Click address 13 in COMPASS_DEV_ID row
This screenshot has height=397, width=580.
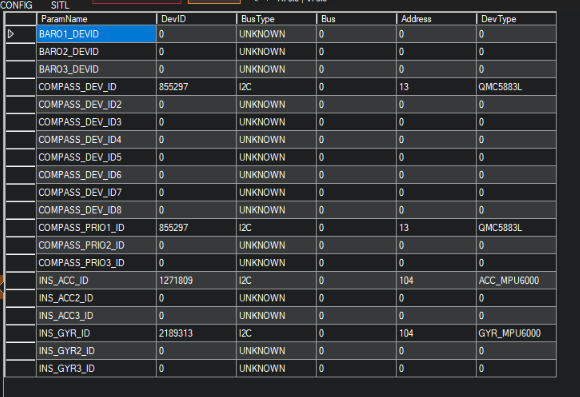click(436, 87)
